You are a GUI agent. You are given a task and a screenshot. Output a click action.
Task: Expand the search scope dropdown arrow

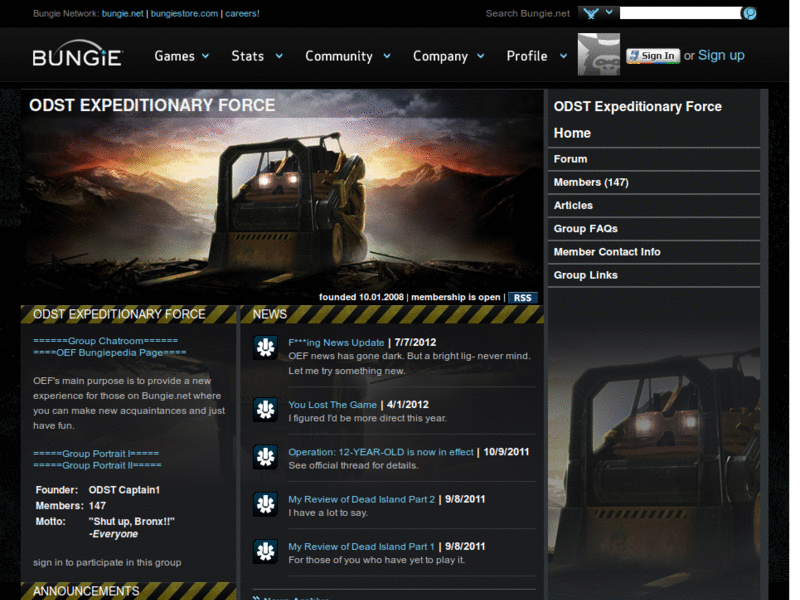pos(609,12)
